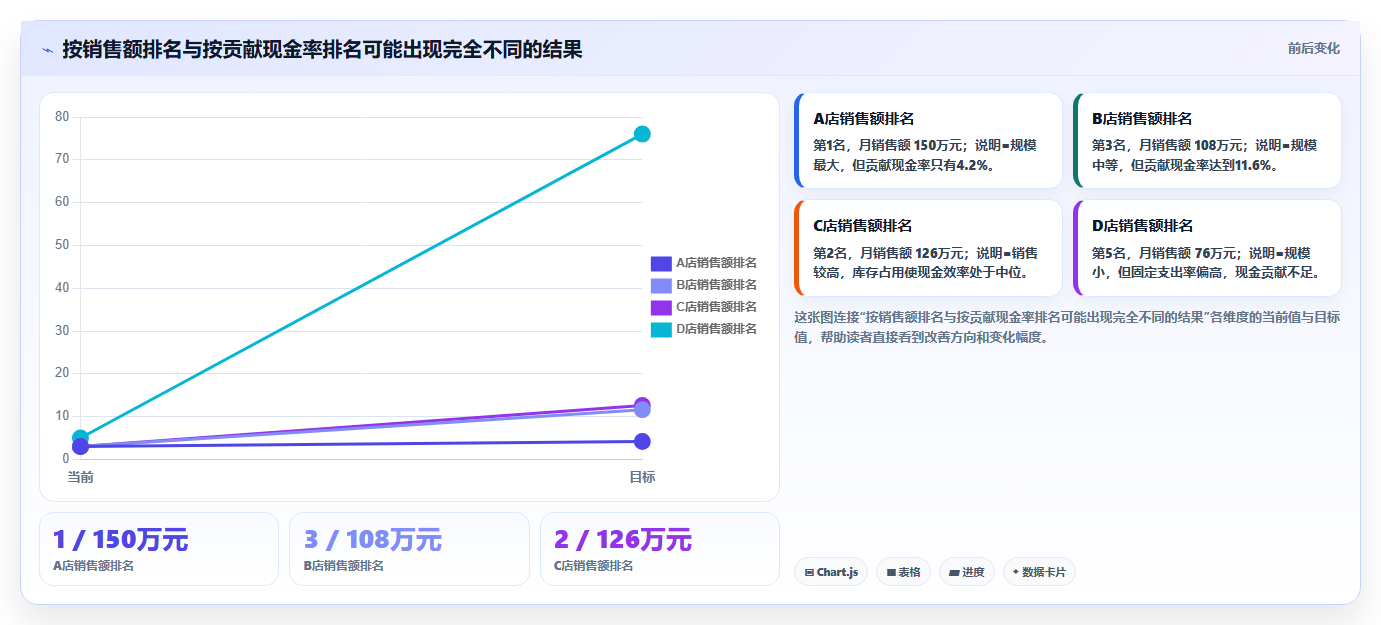Click the 40 y-axis value

coord(62,287)
